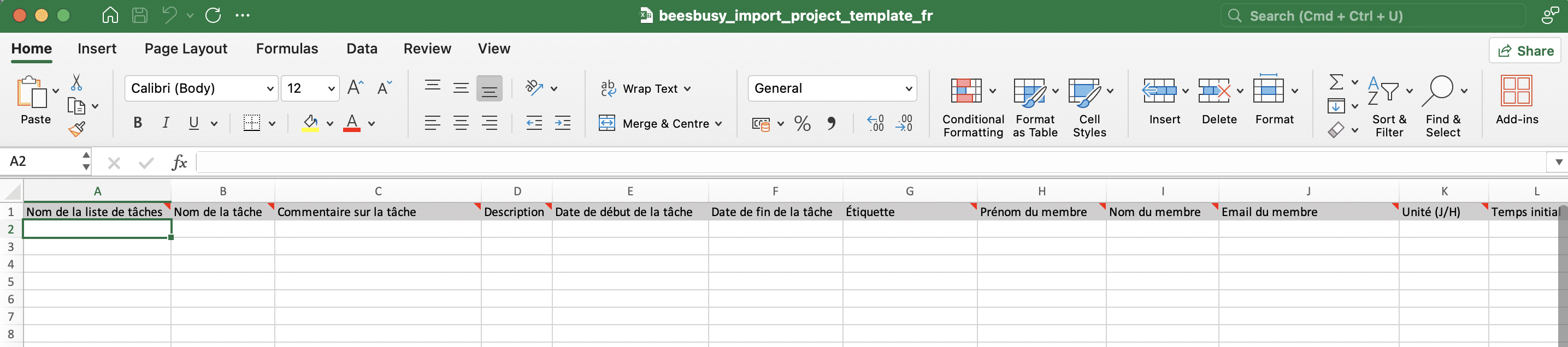Switch to the Formulas tab
This screenshot has width=1568, height=347.
click(287, 49)
